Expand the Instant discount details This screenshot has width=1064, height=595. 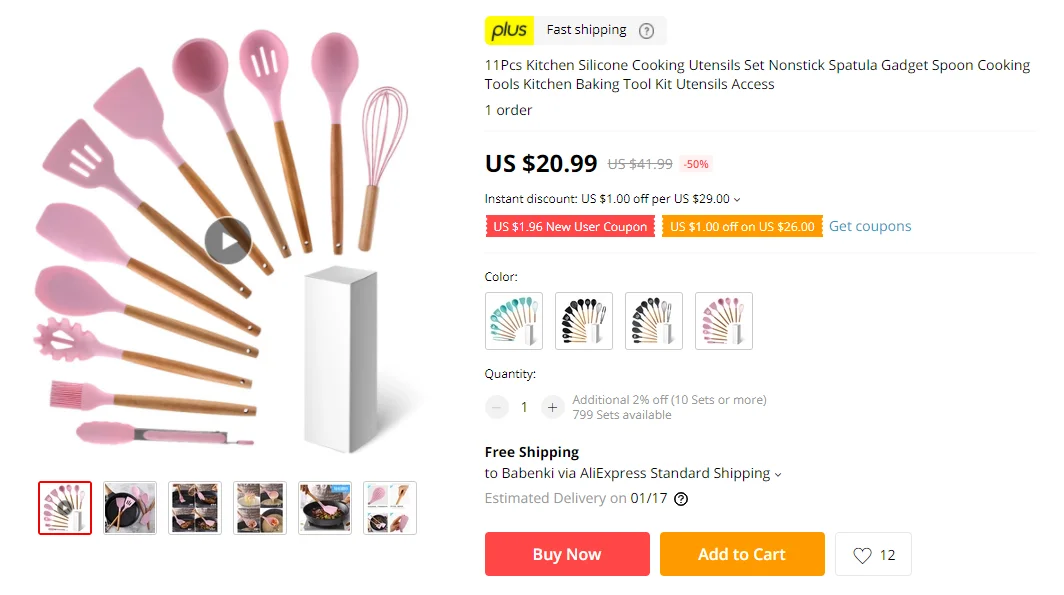(737, 199)
